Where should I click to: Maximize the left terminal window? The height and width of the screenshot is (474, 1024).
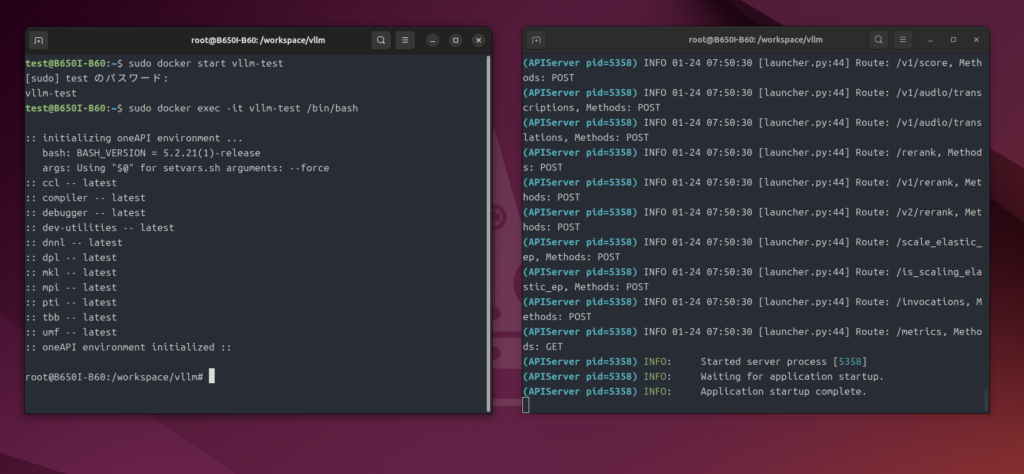pyautogui.click(x=455, y=40)
